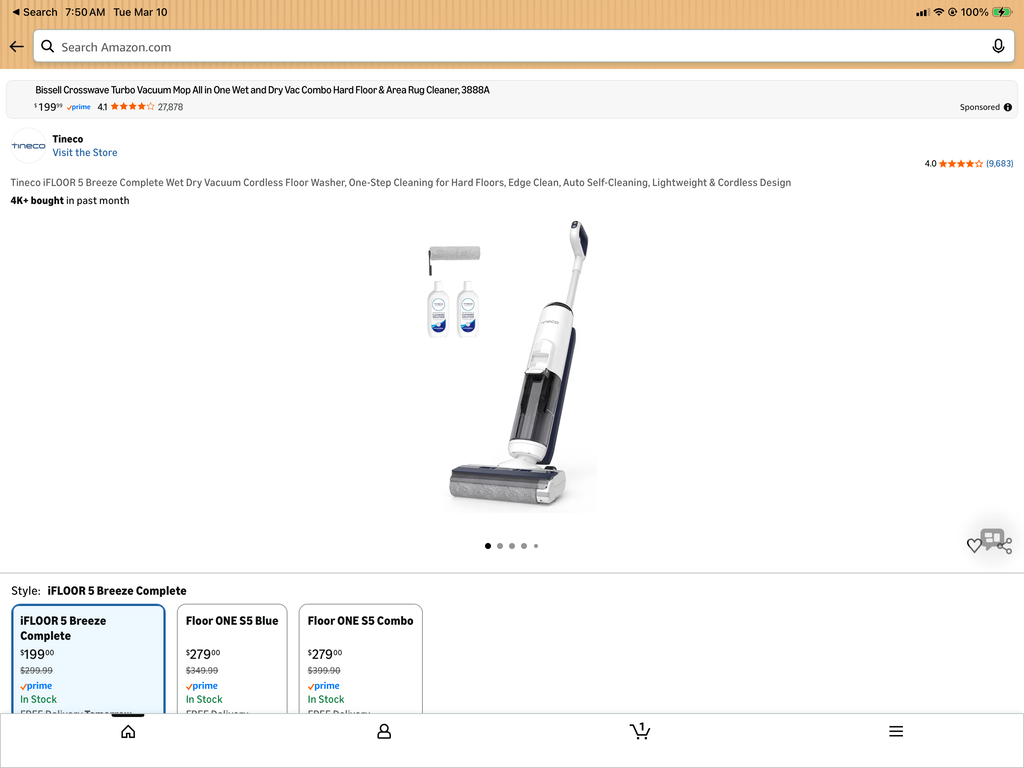Tap the Tineco brand logo
This screenshot has width=1024, height=768.
pyautogui.click(x=28, y=146)
